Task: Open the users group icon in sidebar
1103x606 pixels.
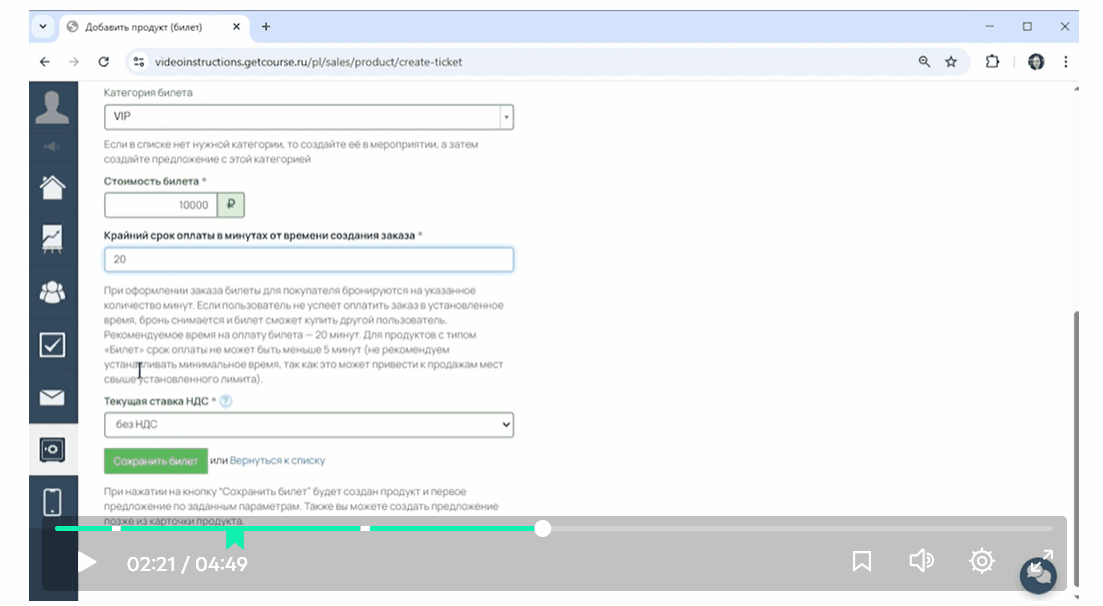Action: point(52,292)
